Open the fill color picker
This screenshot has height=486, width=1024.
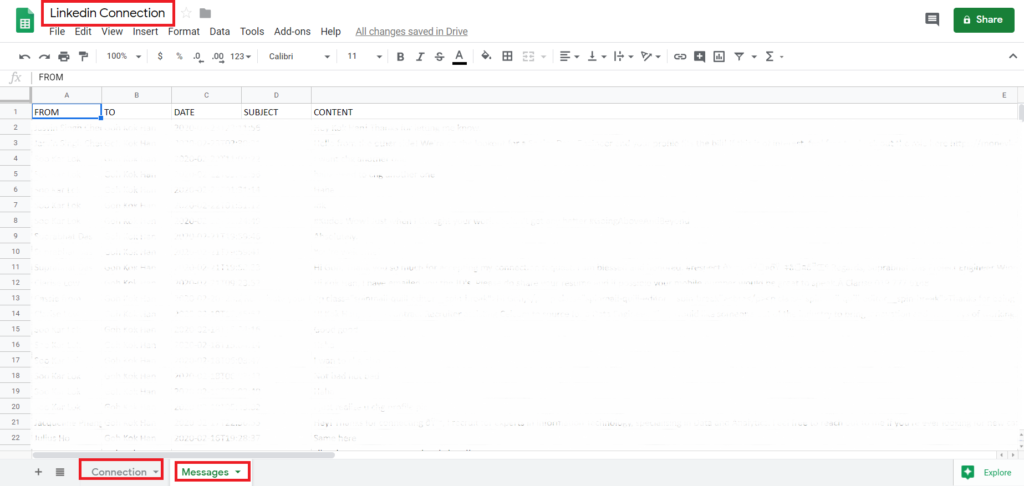pyautogui.click(x=486, y=56)
